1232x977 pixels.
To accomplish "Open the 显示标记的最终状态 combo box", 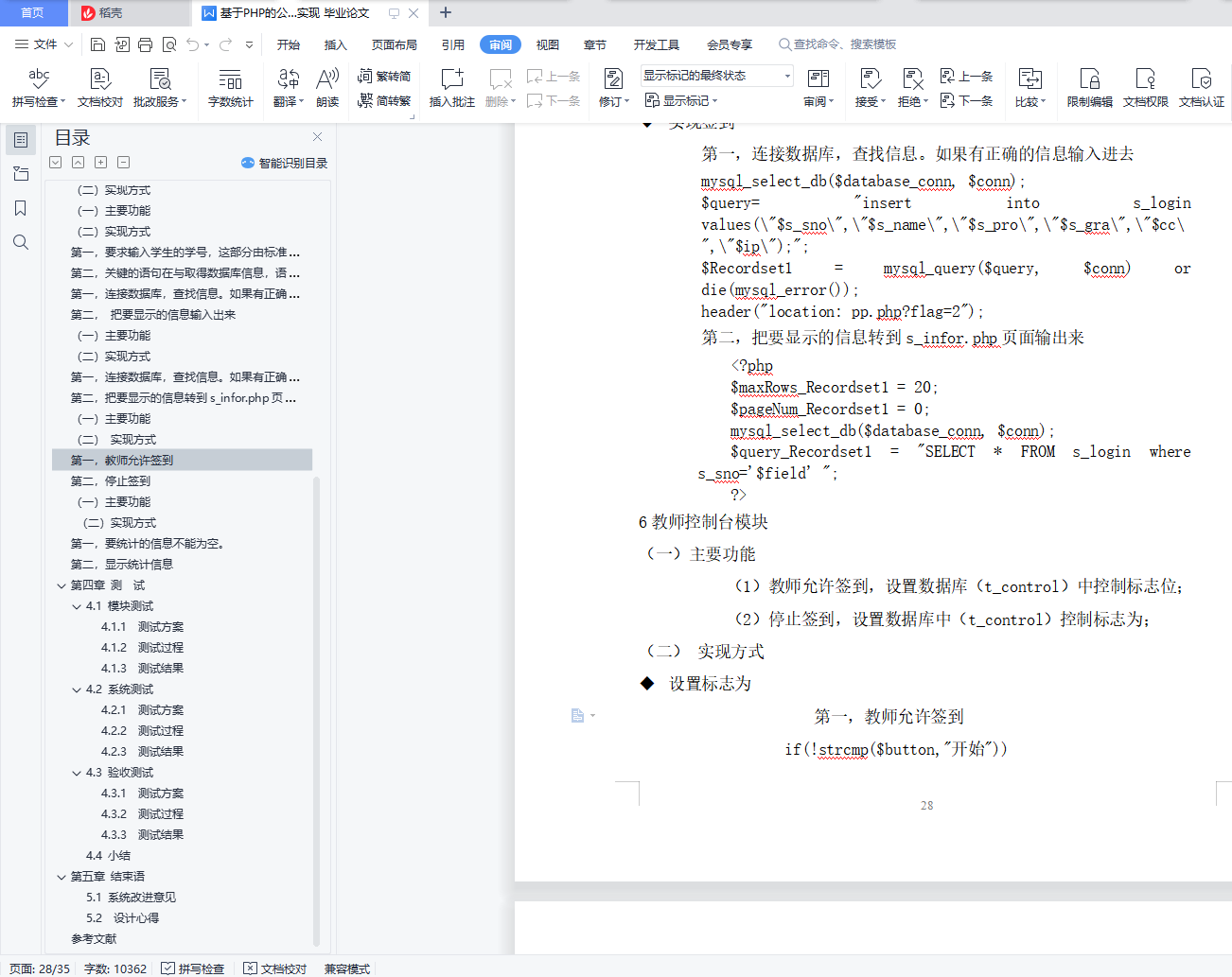I will coord(716,76).
